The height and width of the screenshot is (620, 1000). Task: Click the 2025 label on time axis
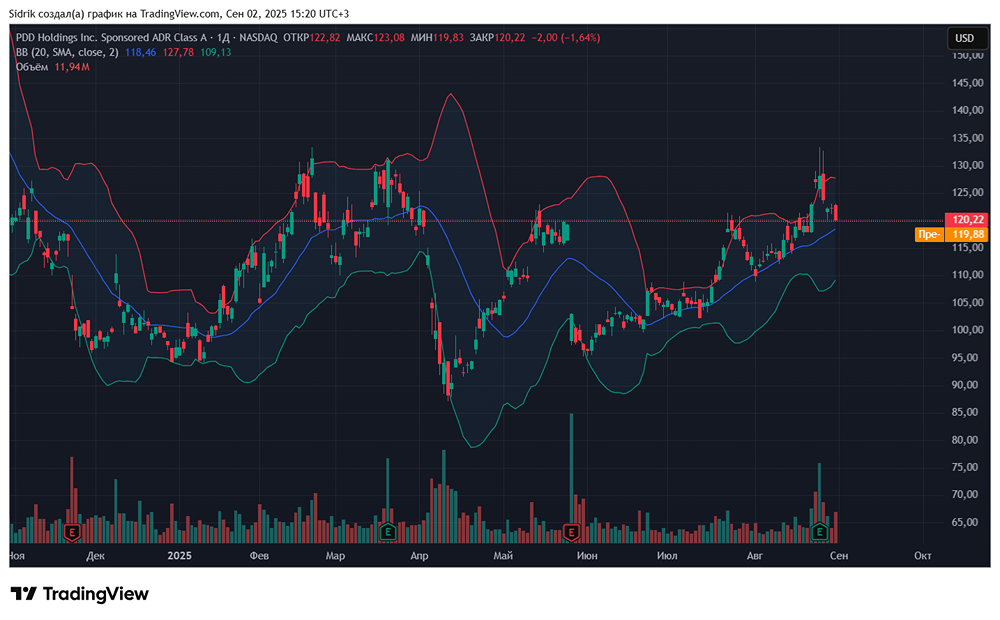pyautogui.click(x=180, y=555)
